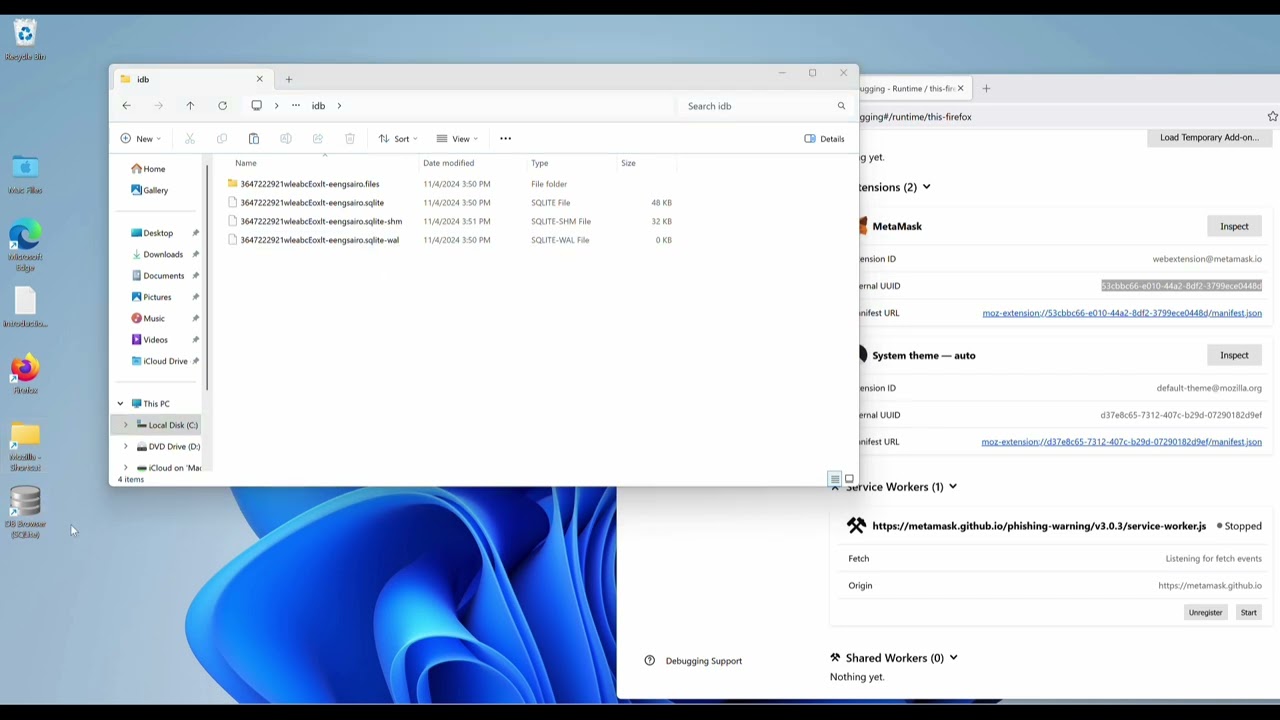Open the Mac Files desktop folder
Viewport: 1280px width, 720px height.
(25, 175)
